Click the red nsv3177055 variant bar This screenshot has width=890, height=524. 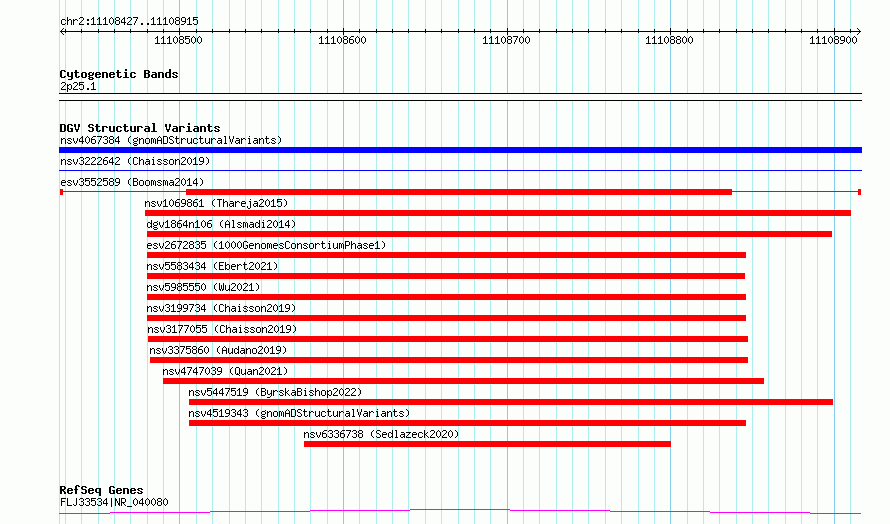point(448,339)
